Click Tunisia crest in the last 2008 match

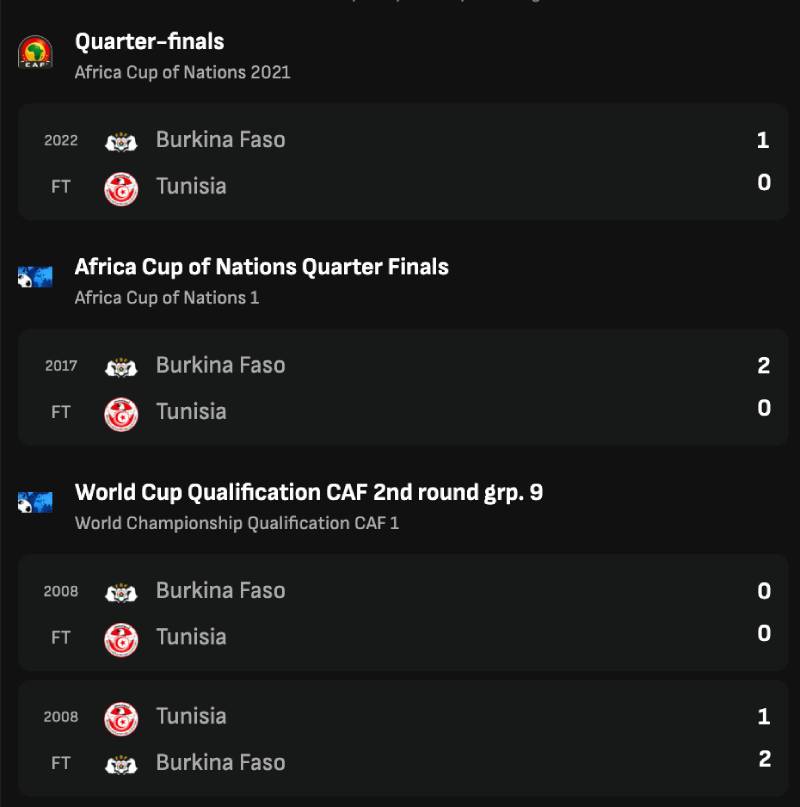[x=121, y=717]
